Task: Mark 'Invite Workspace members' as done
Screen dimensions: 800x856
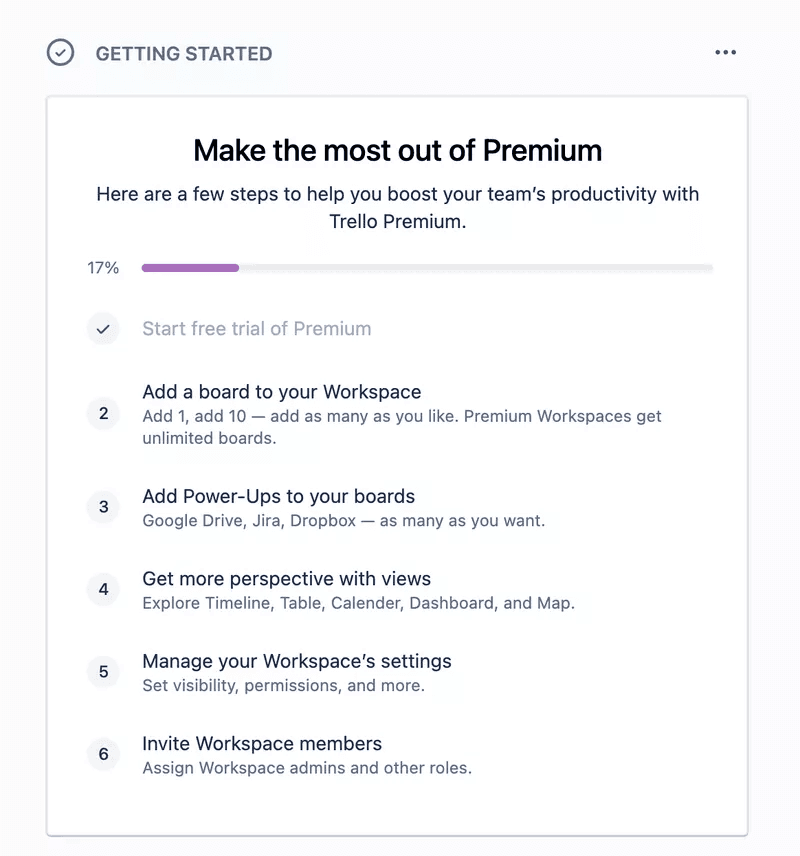Action: 103,754
